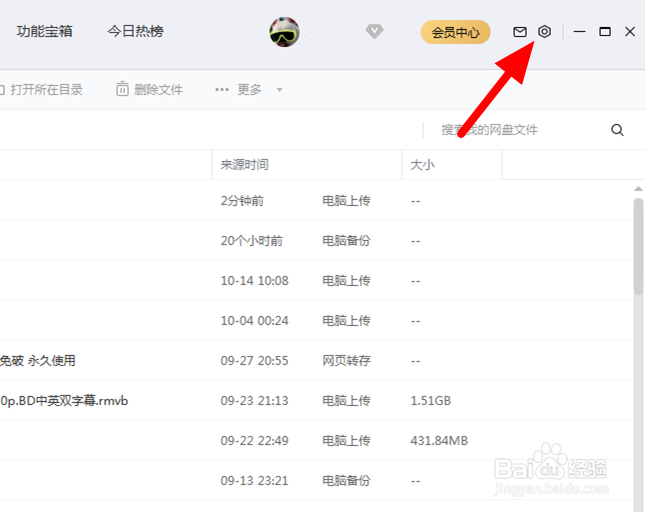Click 电脑上传 in the 2分钟前 row
Image resolution: width=645 pixels, height=512 pixels.
(346, 201)
